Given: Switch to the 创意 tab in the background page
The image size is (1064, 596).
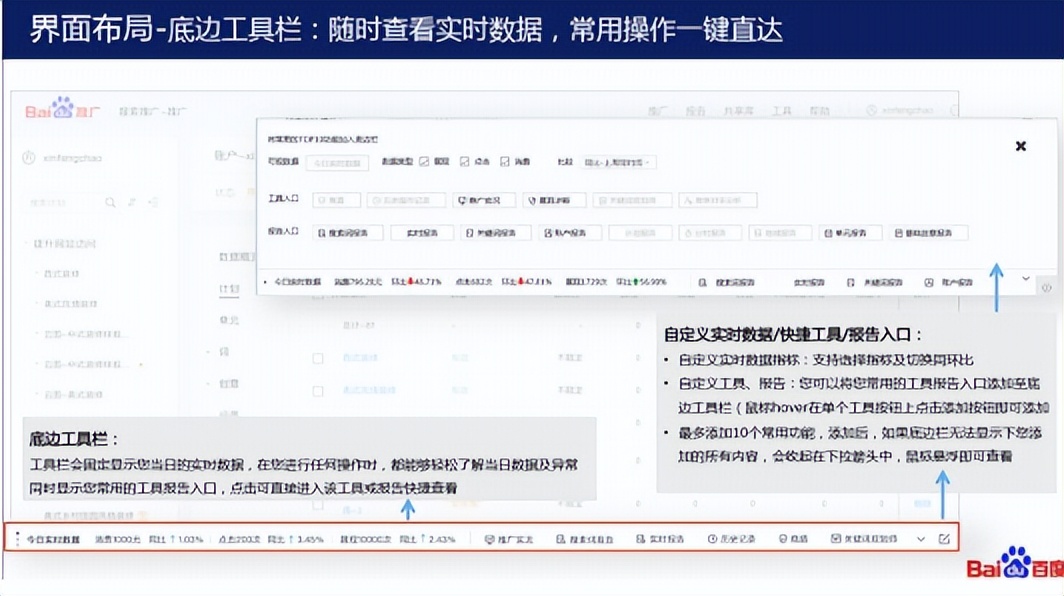Looking at the screenshot, I should pos(229,384).
